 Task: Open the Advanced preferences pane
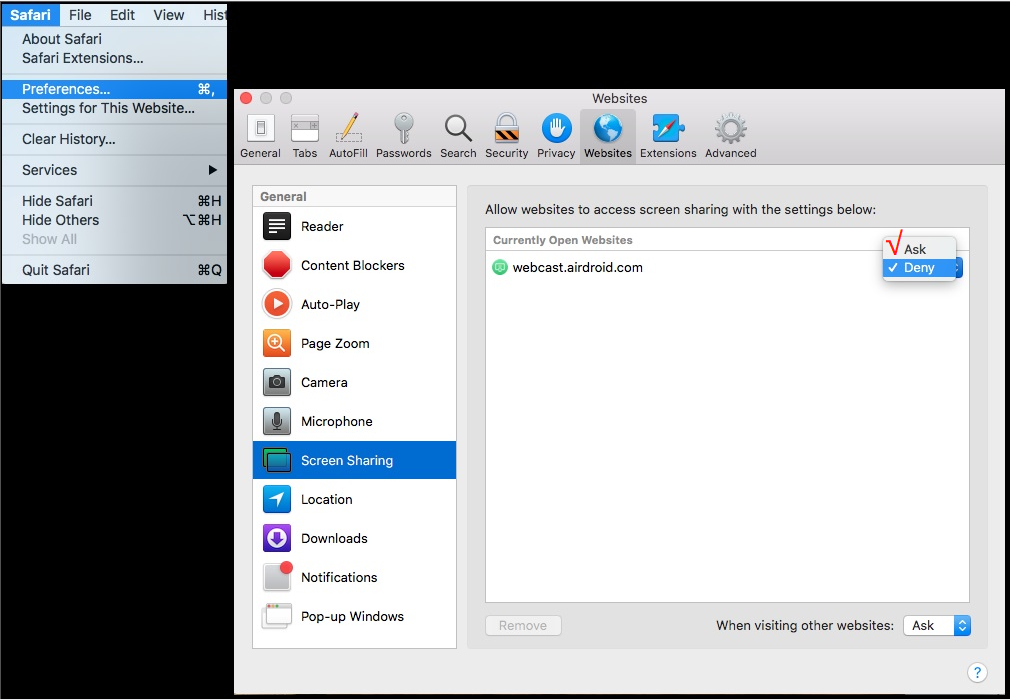[730, 136]
